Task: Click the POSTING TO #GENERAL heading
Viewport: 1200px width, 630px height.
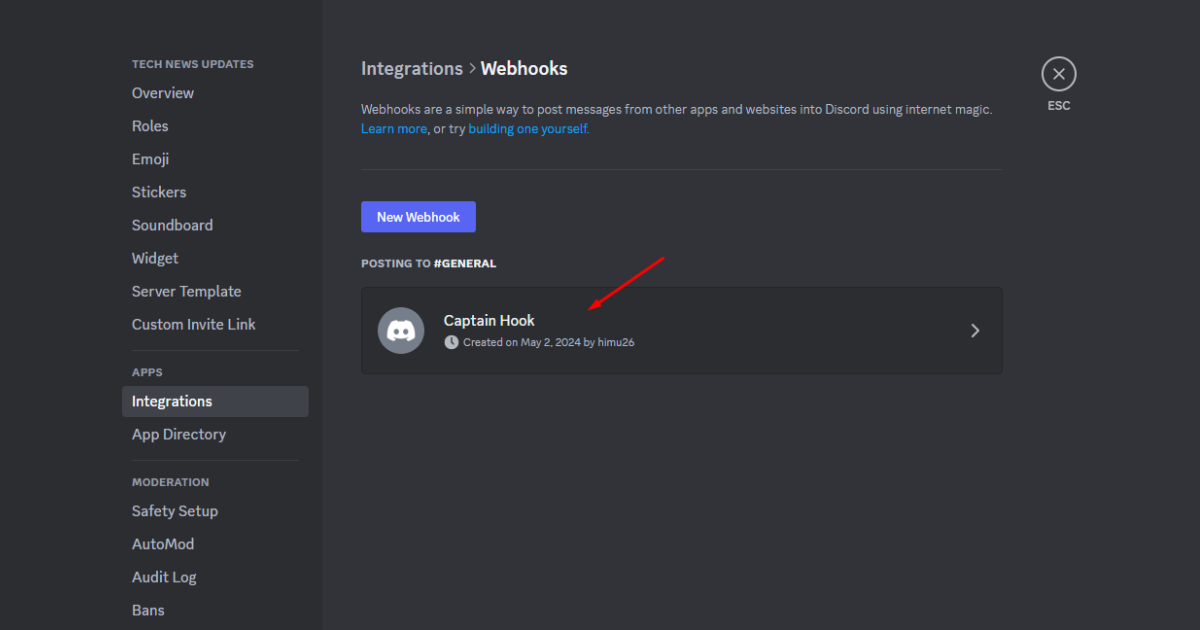Action: coord(429,264)
